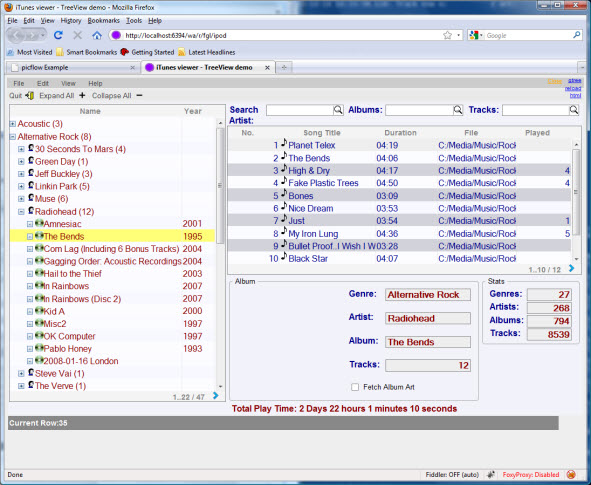Click the Quit door icon
Image resolution: width=591 pixels, height=485 pixels.
(x=30, y=96)
